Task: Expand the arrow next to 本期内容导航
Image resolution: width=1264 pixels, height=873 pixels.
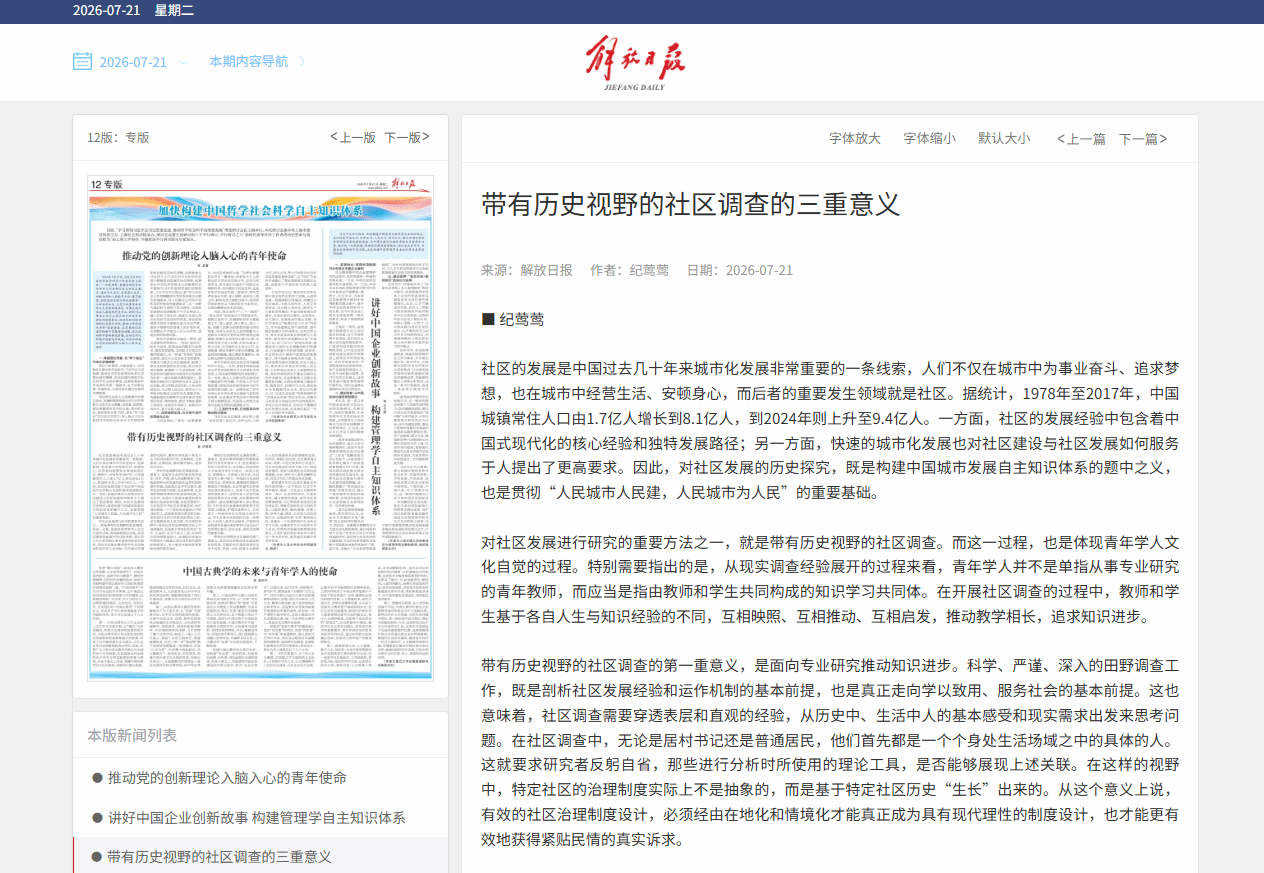Action: pyautogui.click(x=301, y=61)
